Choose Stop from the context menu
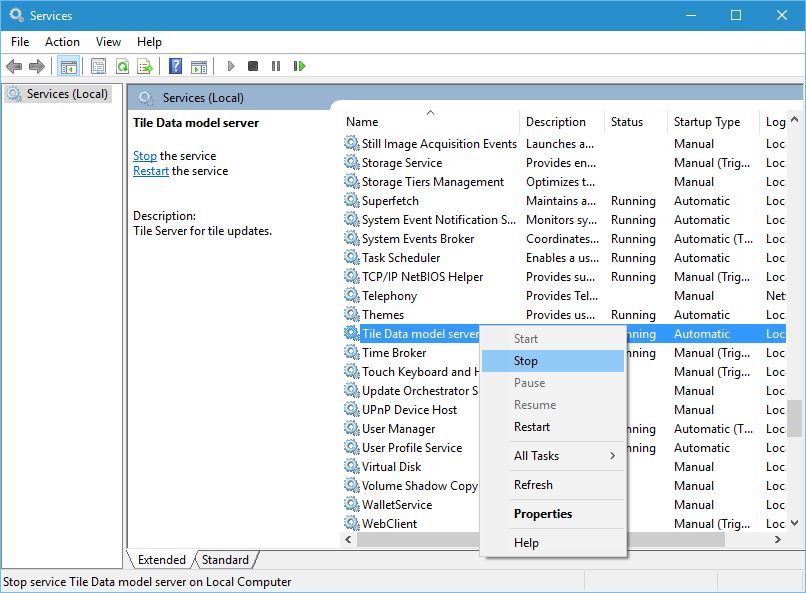 point(526,361)
